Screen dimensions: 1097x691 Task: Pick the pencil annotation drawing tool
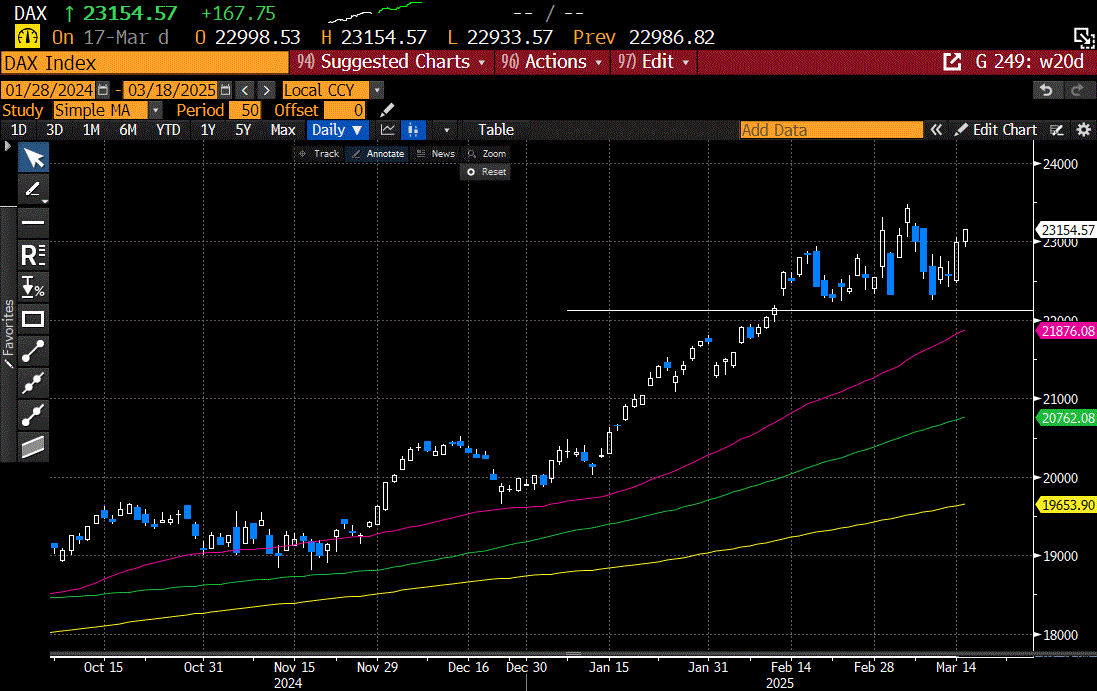pos(31,189)
